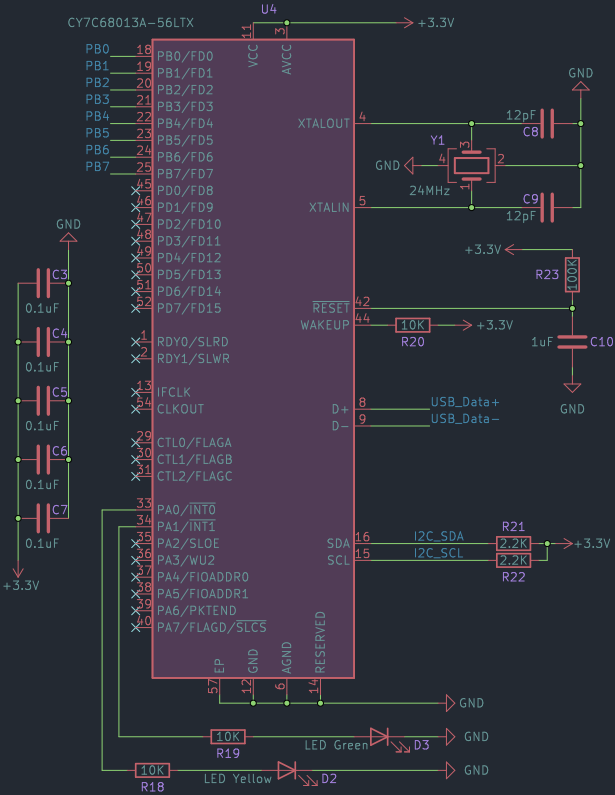Click the 12pF value of C8
This screenshot has width=615, height=795.
[x=521, y=115]
